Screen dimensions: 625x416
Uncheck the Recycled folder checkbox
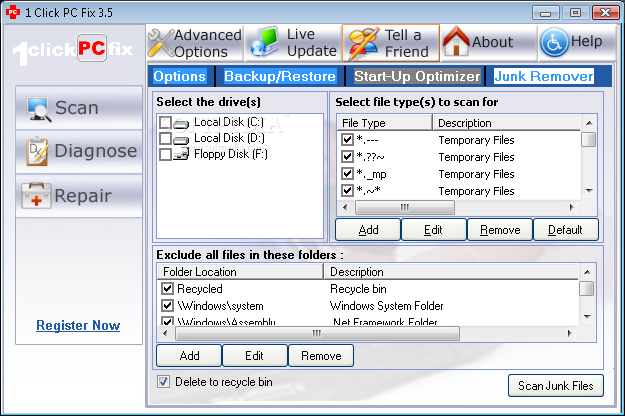[x=167, y=288]
